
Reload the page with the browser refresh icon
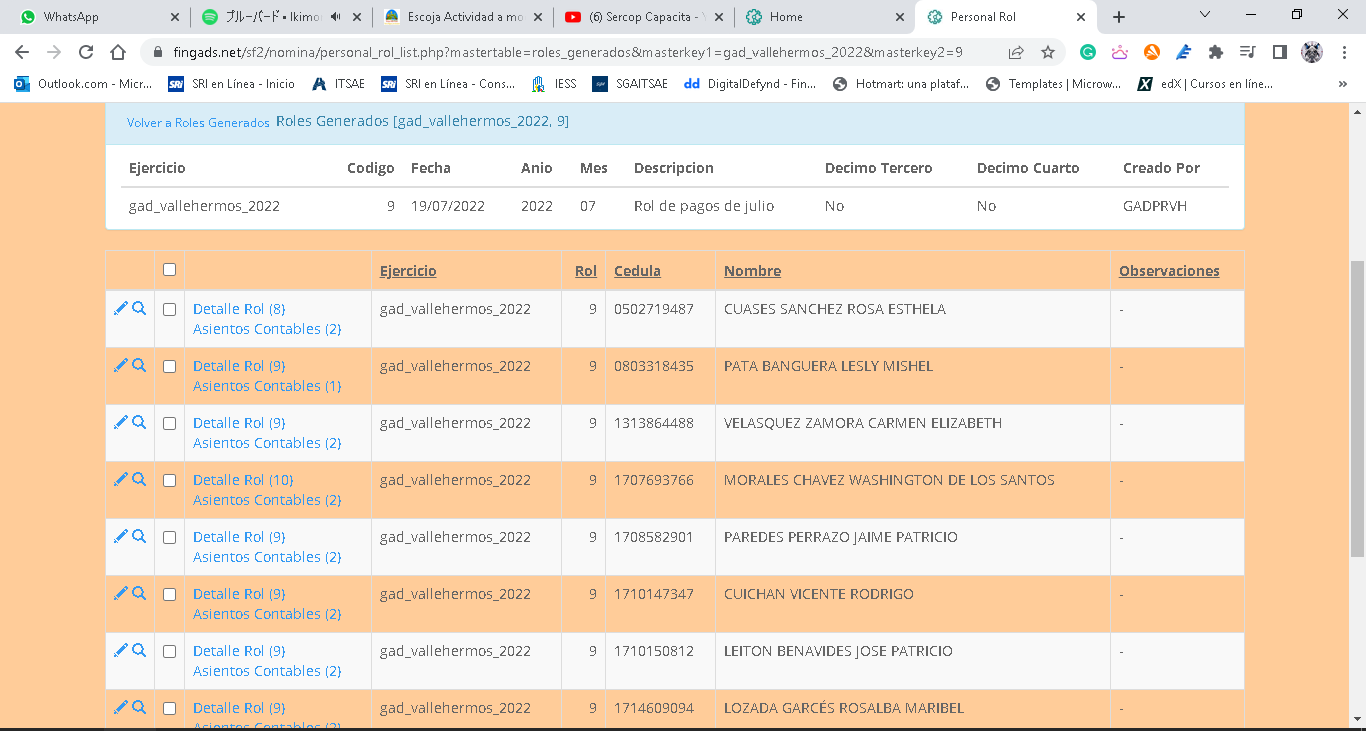86,53
